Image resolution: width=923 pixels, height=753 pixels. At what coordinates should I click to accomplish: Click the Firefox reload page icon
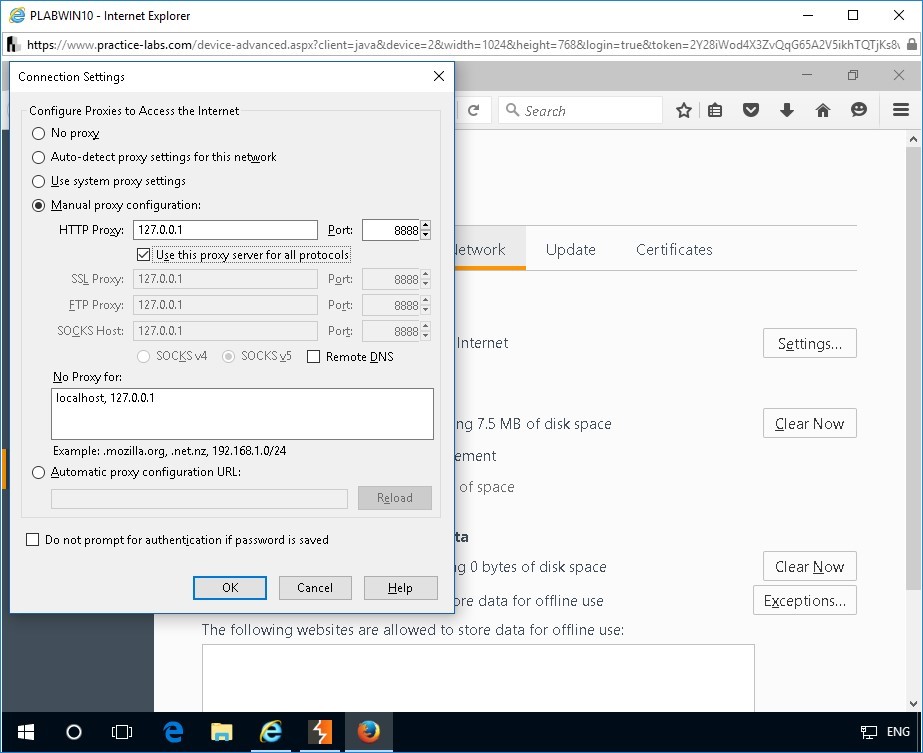click(474, 111)
